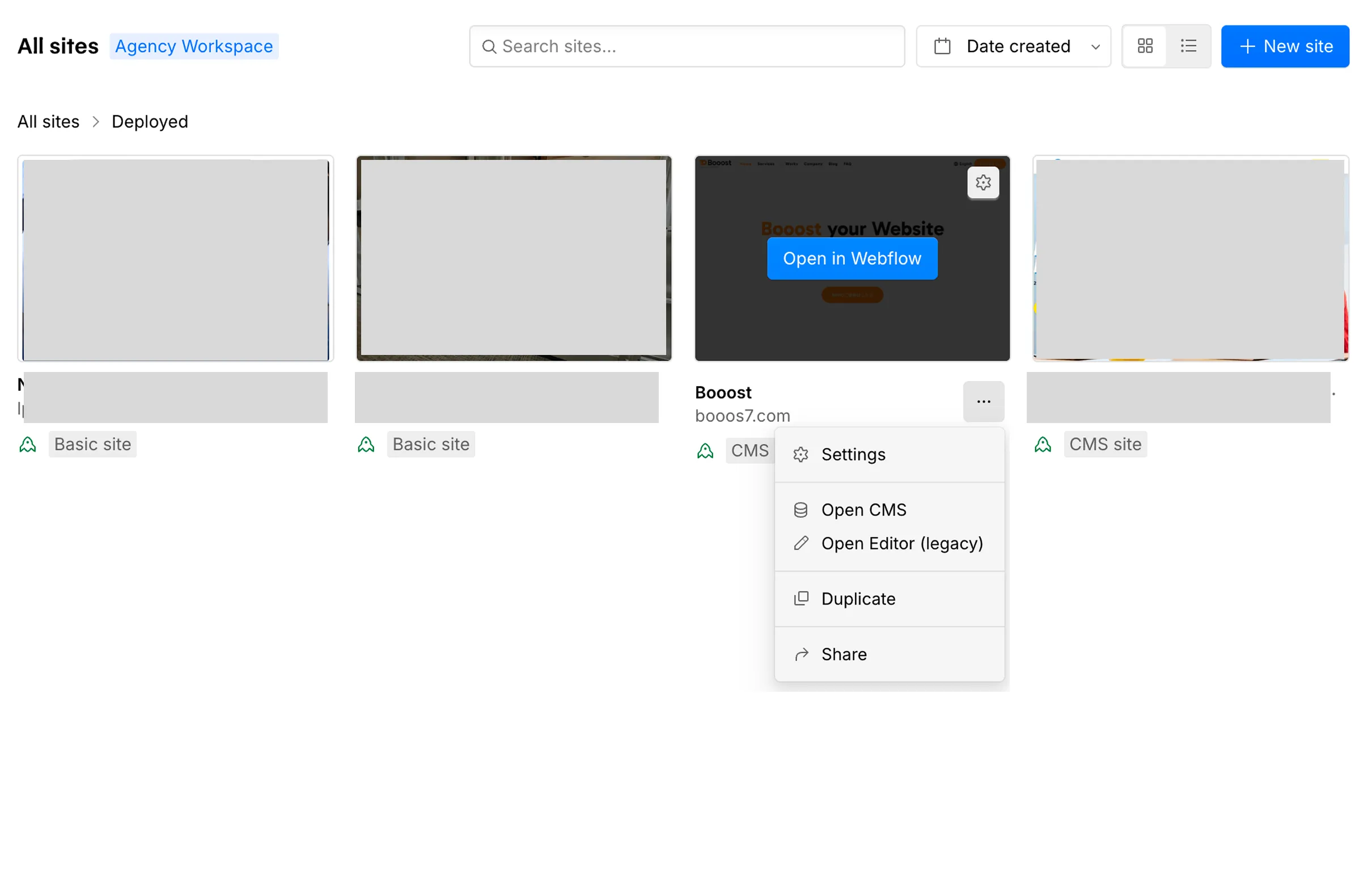The image size is (1372, 884).
Task: Click rocket icon beside CMS site label
Action: pyautogui.click(x=1043, y=445)
